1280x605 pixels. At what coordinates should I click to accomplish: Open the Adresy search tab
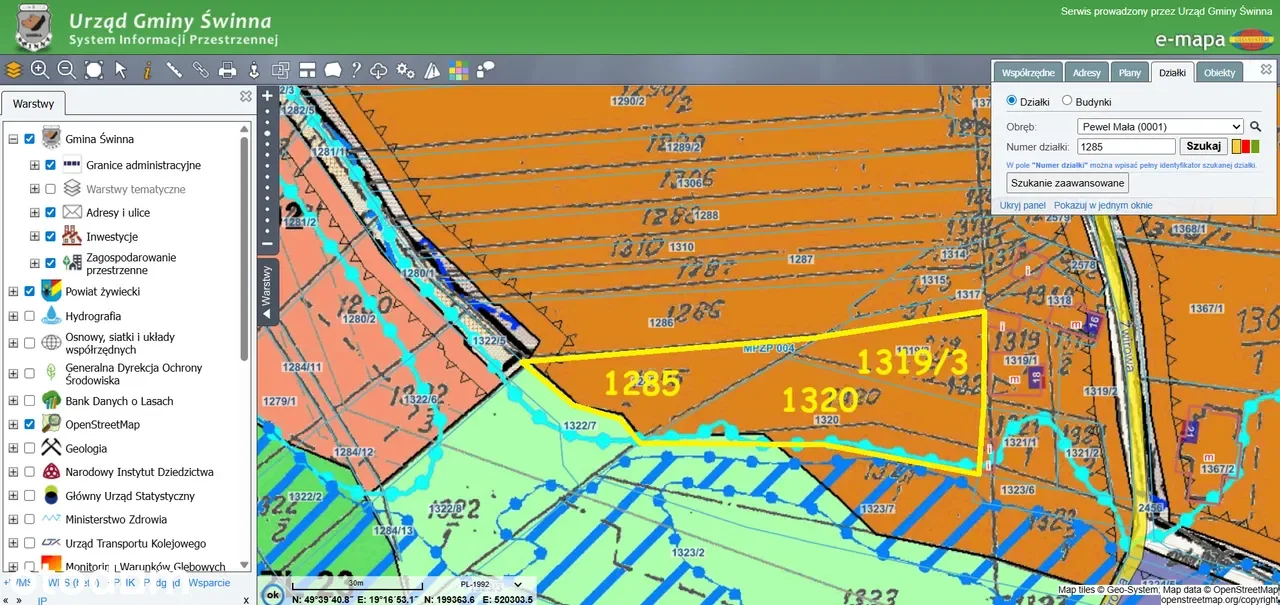[1086, 73]
